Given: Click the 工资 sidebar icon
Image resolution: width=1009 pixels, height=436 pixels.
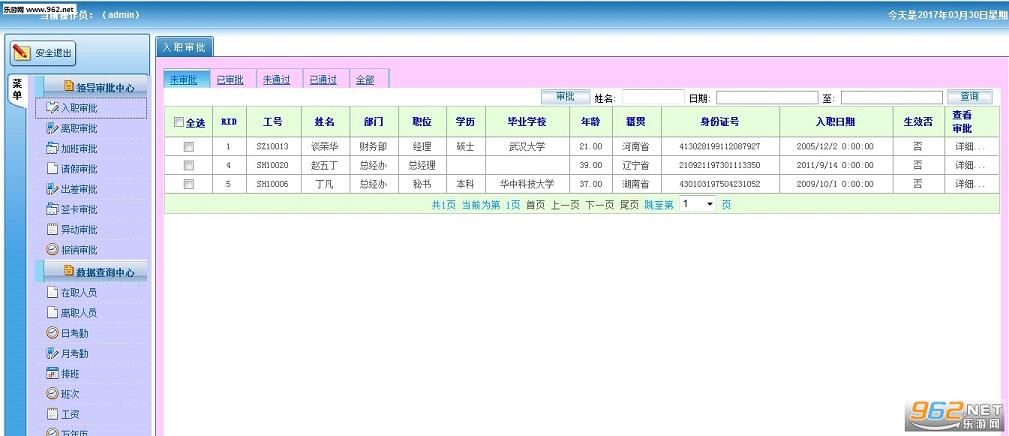Looking at the screenshot, I should 53,414.
